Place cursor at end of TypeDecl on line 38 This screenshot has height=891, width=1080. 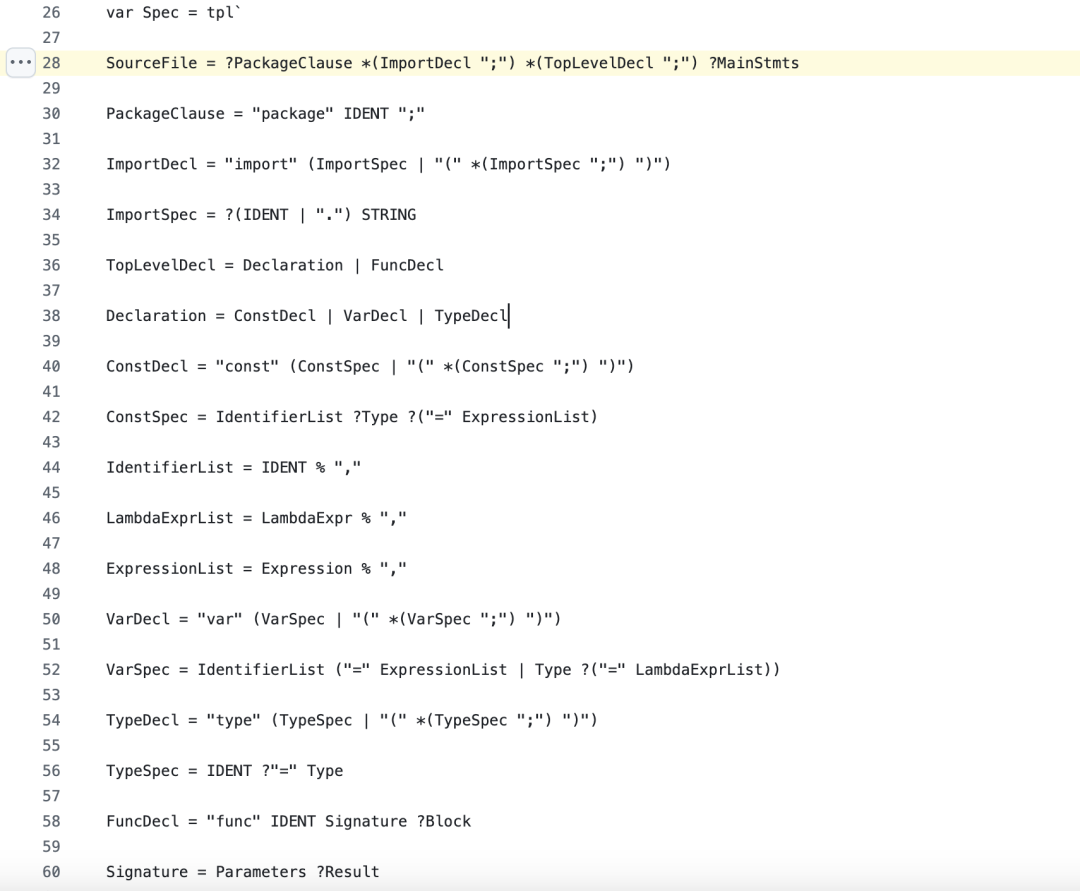point(508,315)
